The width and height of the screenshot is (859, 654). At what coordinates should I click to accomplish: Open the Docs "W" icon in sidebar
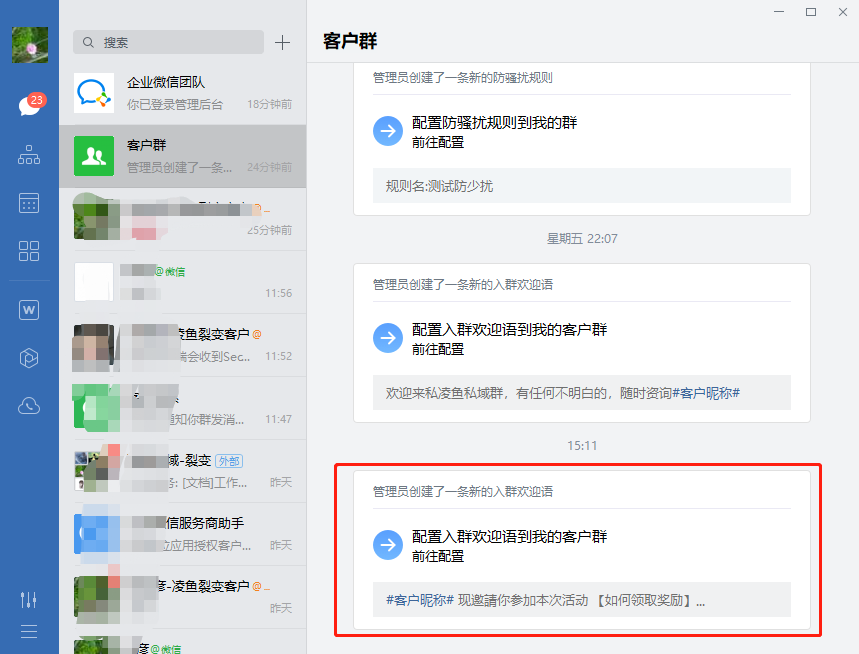click(29, 310)
